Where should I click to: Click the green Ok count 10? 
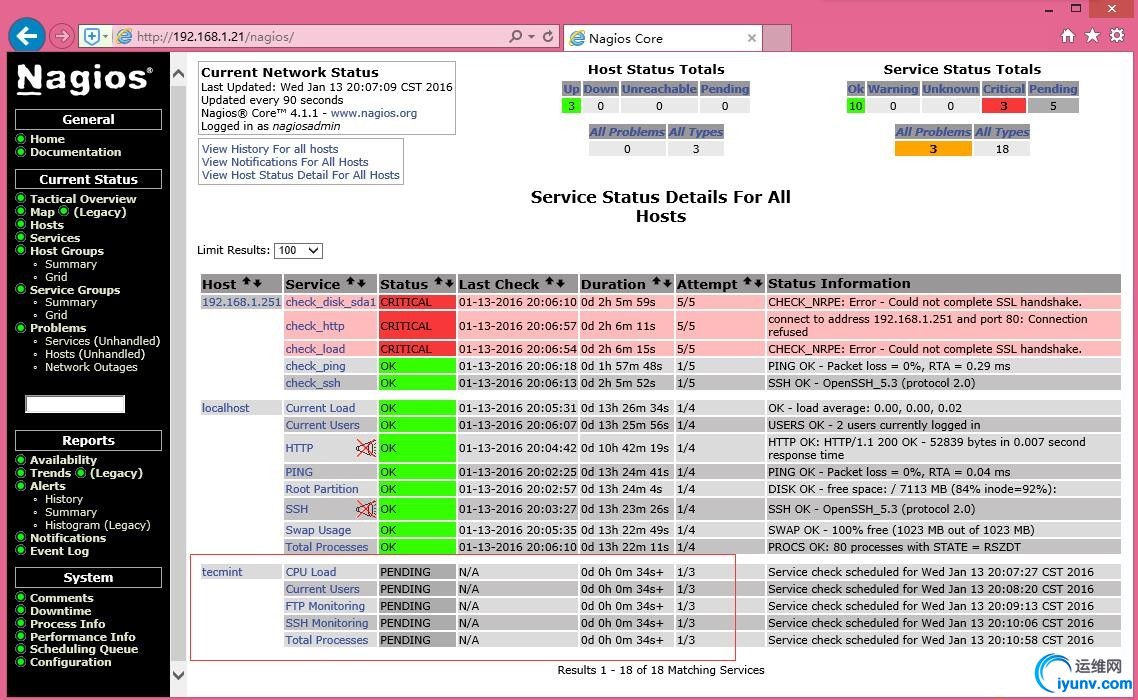[x=856, y=106]
